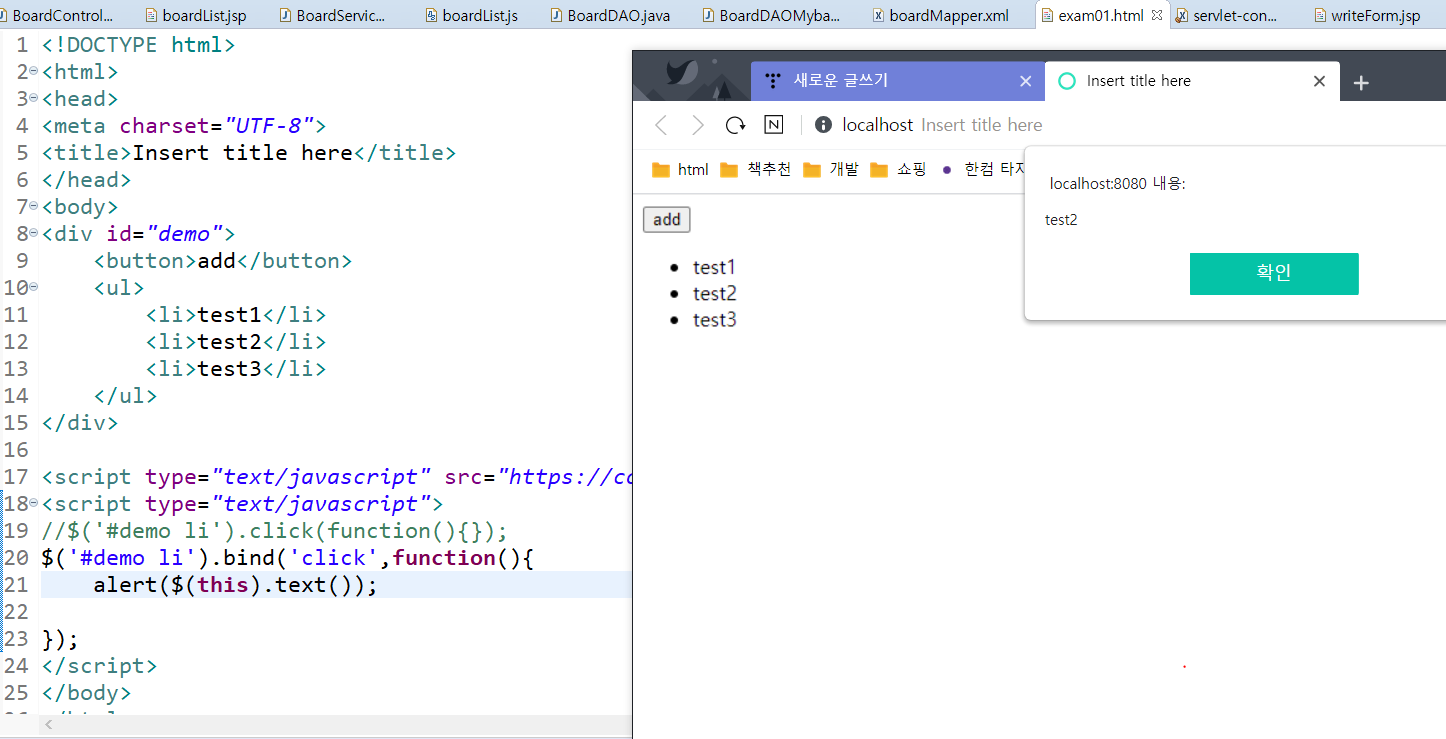Click the <li>test1</li> code line
The height and width of the screenshot is (739, 1446).
pos(236,315)
